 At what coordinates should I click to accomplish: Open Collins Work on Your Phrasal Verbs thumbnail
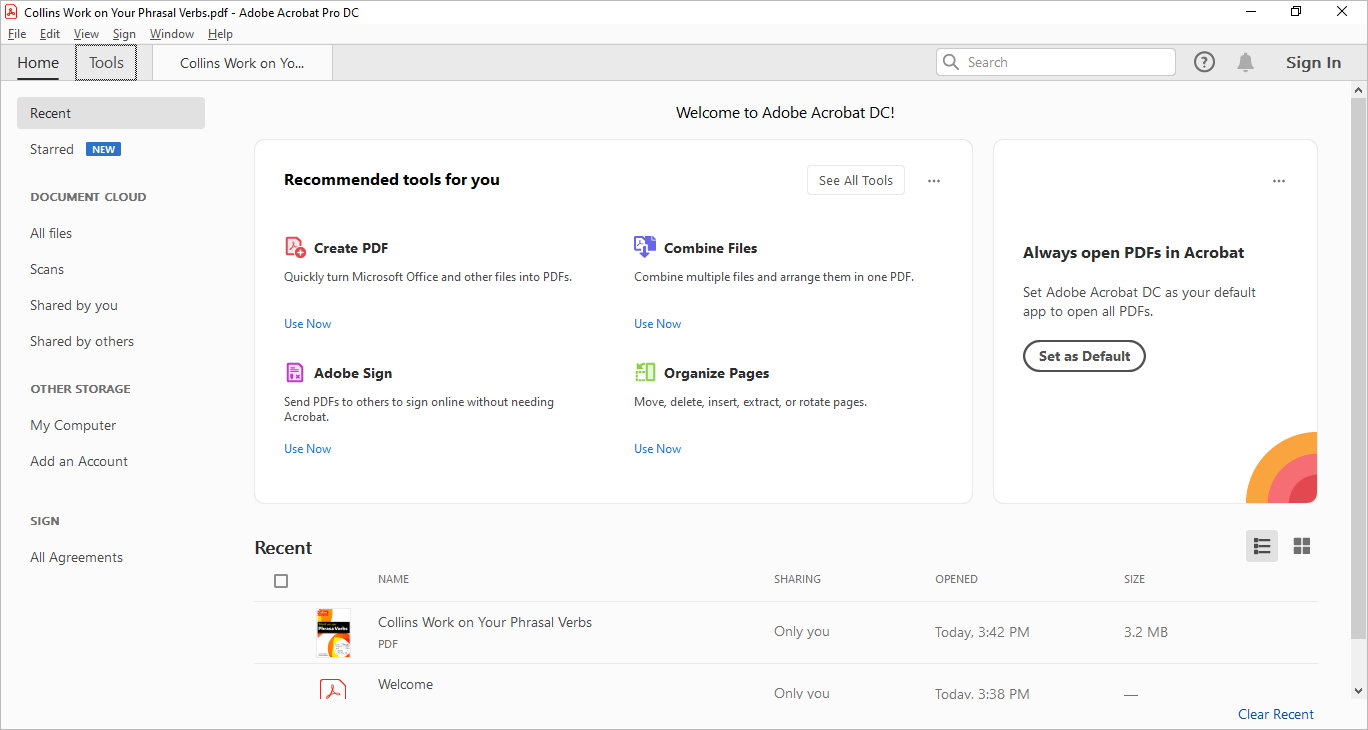333,632
